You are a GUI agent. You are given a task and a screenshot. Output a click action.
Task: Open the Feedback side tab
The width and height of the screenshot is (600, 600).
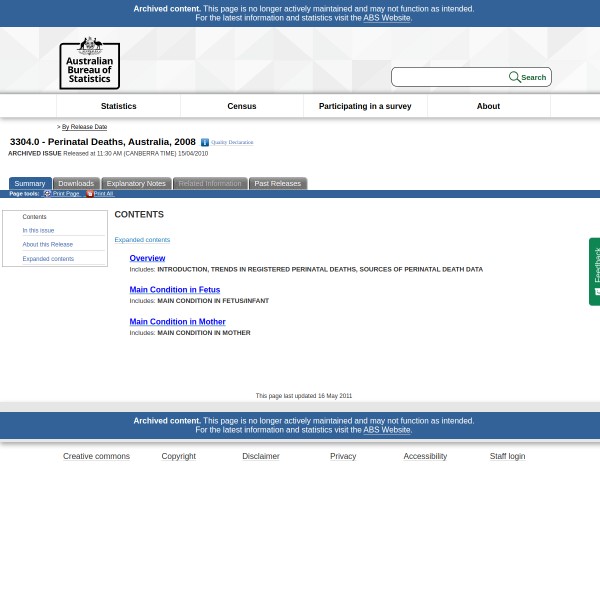[x=595, y=271]
